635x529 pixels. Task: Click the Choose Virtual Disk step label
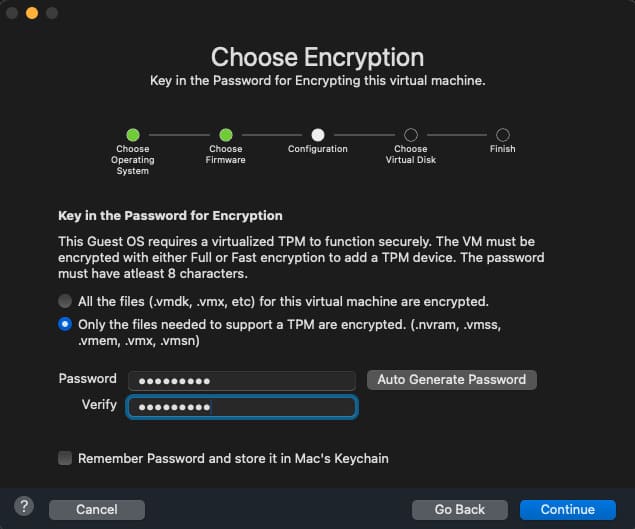point(411,154)
